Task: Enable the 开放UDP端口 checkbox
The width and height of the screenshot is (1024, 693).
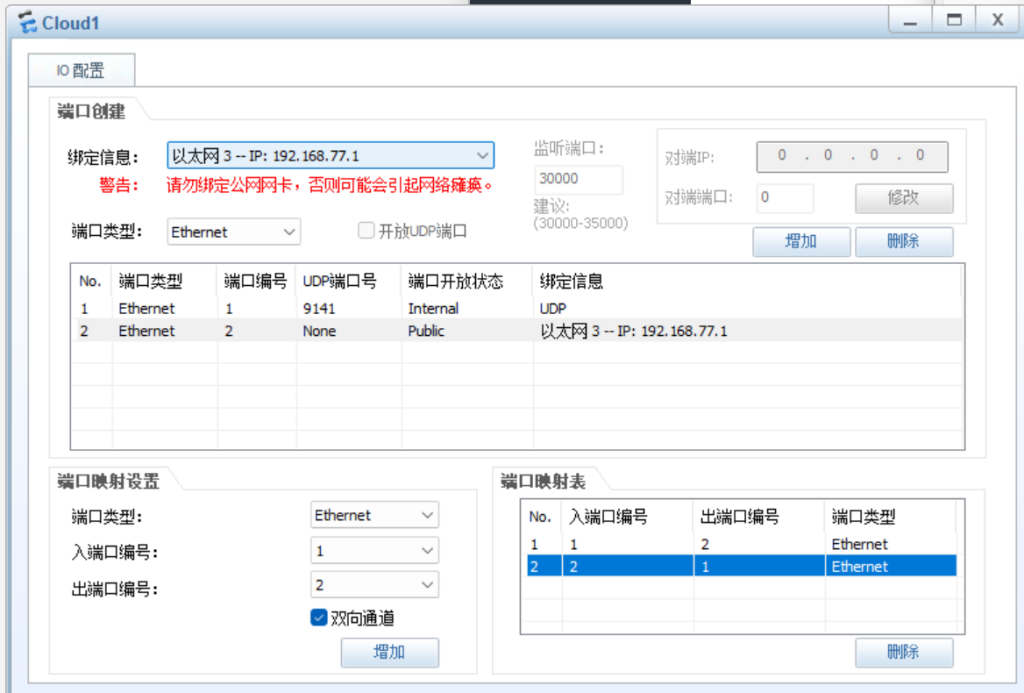Action: tap(366, 231)
